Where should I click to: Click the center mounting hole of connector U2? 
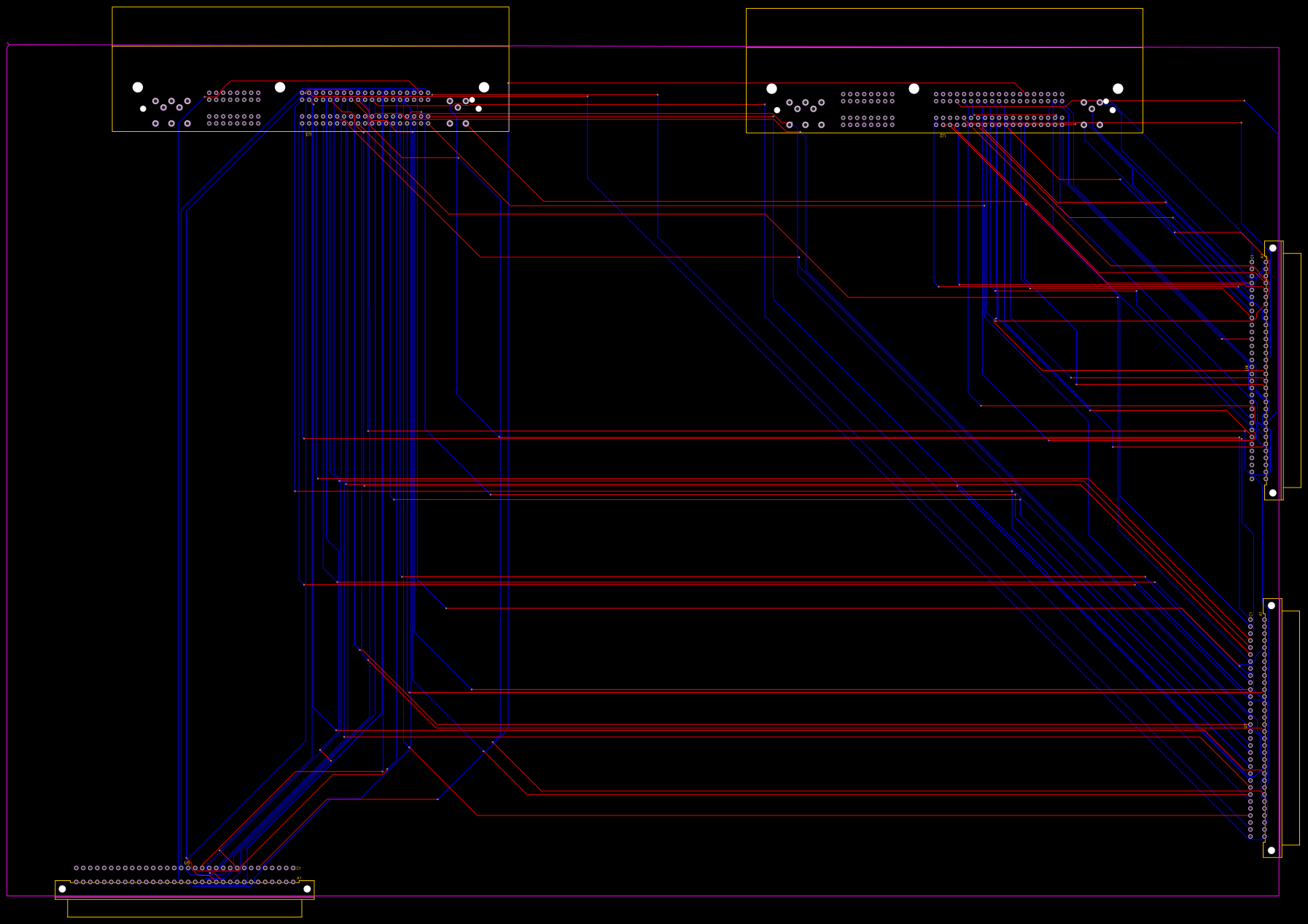(x=914, y=89)
